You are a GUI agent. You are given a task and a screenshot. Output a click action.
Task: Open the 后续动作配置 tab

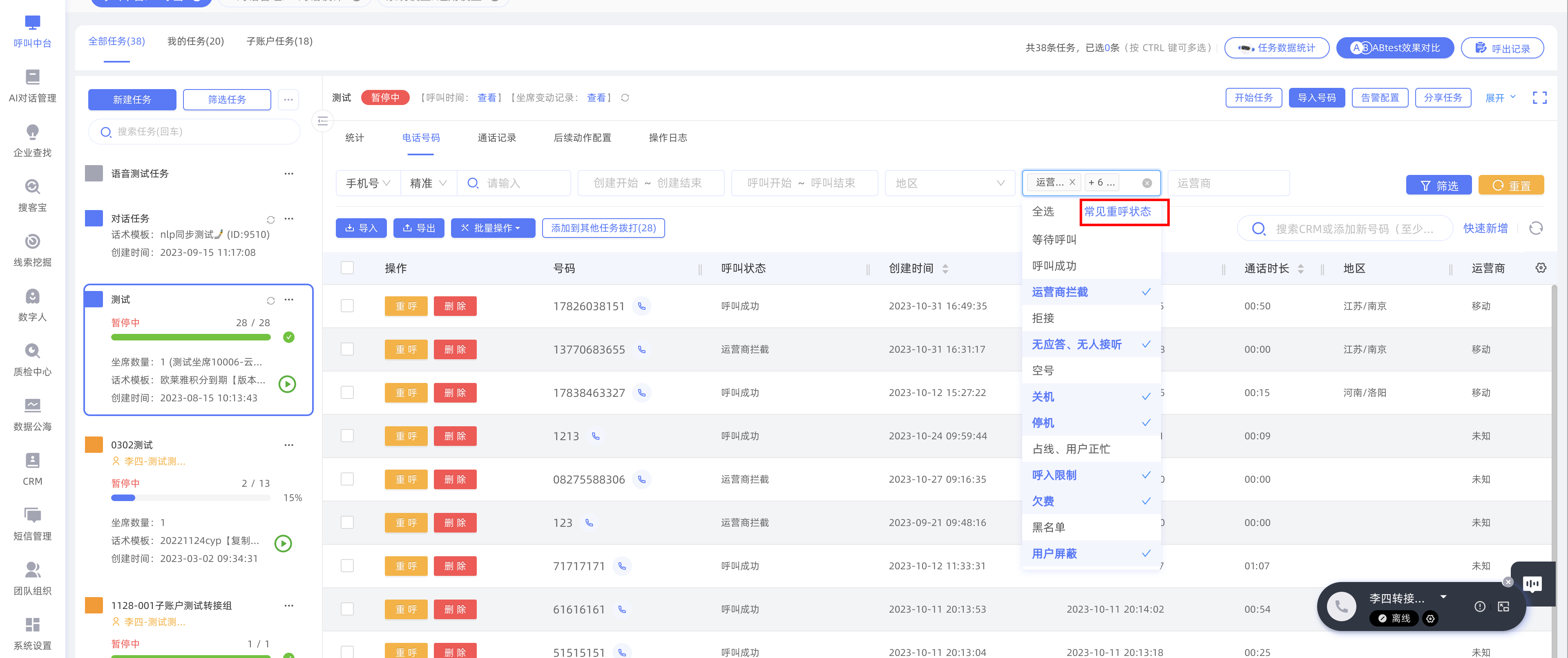point(583,138)
